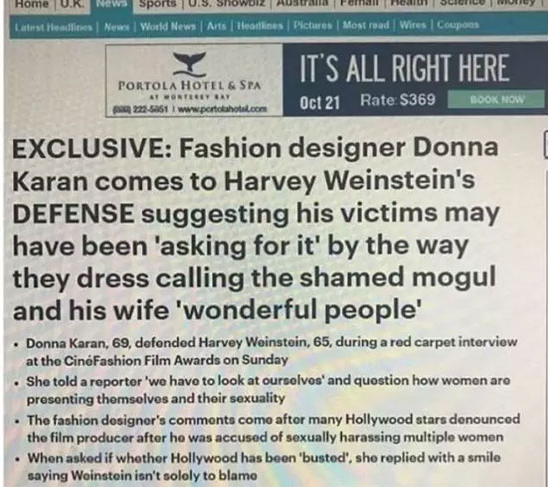Click the Latest Headlines submenu link
This screenshot has height=487, width=548.
pyautogui.click(x=53, y=26)
